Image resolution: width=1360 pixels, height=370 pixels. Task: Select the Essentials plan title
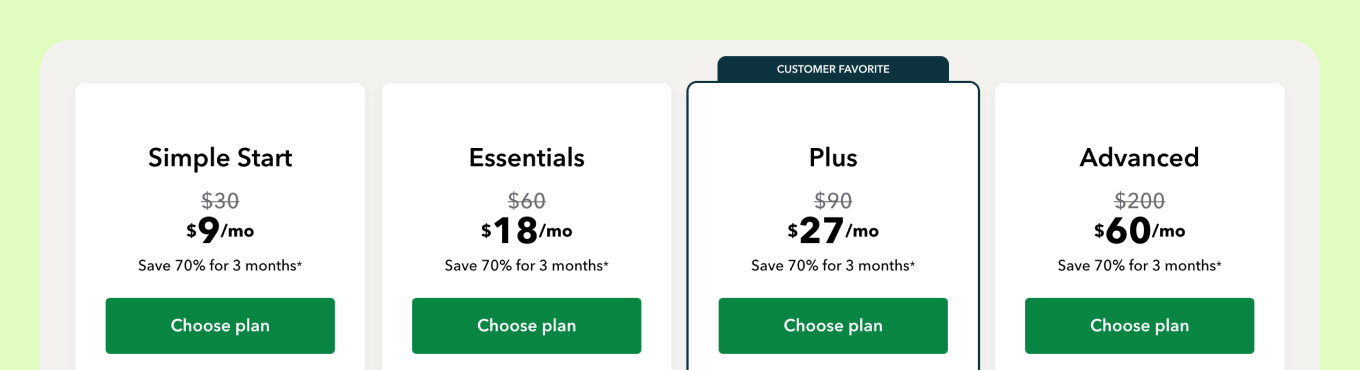(527, 158)
